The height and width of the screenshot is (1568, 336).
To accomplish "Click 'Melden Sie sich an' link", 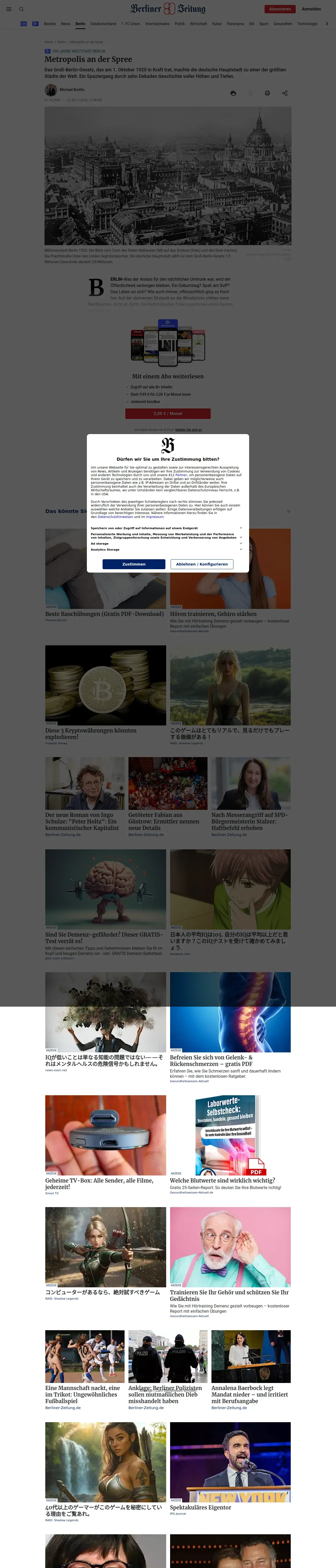I will [188, 430].
